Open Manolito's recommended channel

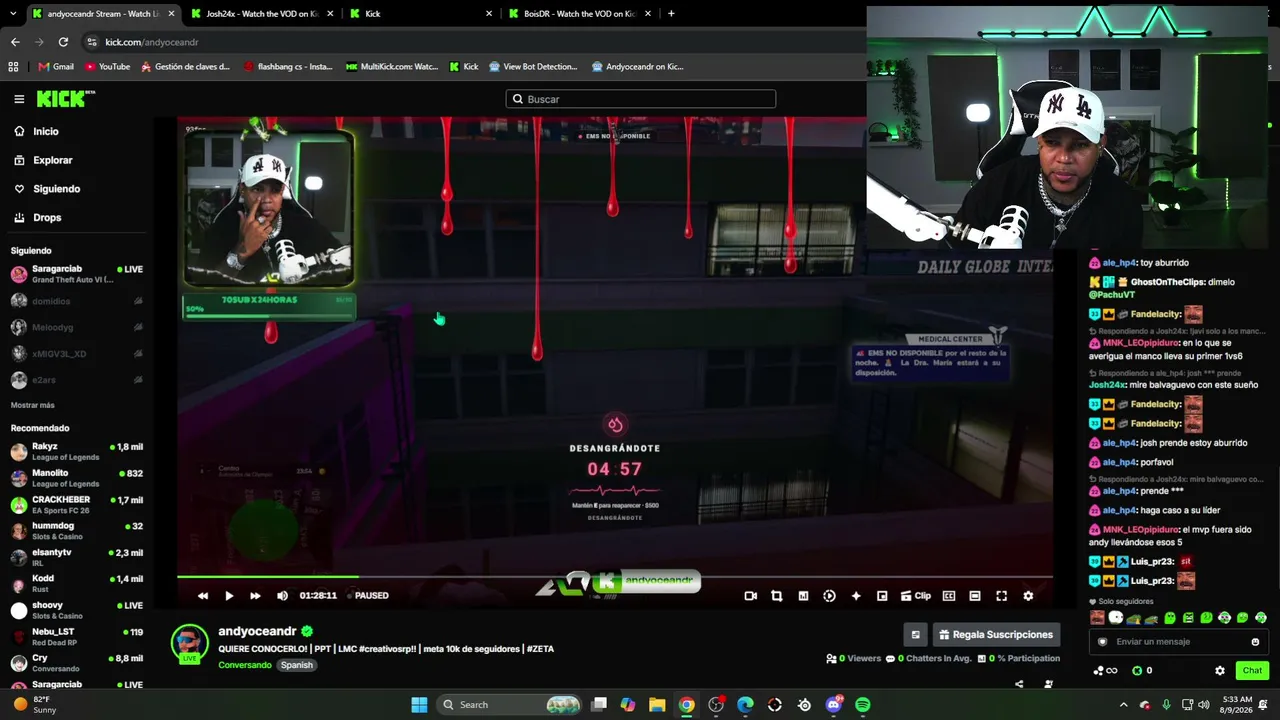77,478
